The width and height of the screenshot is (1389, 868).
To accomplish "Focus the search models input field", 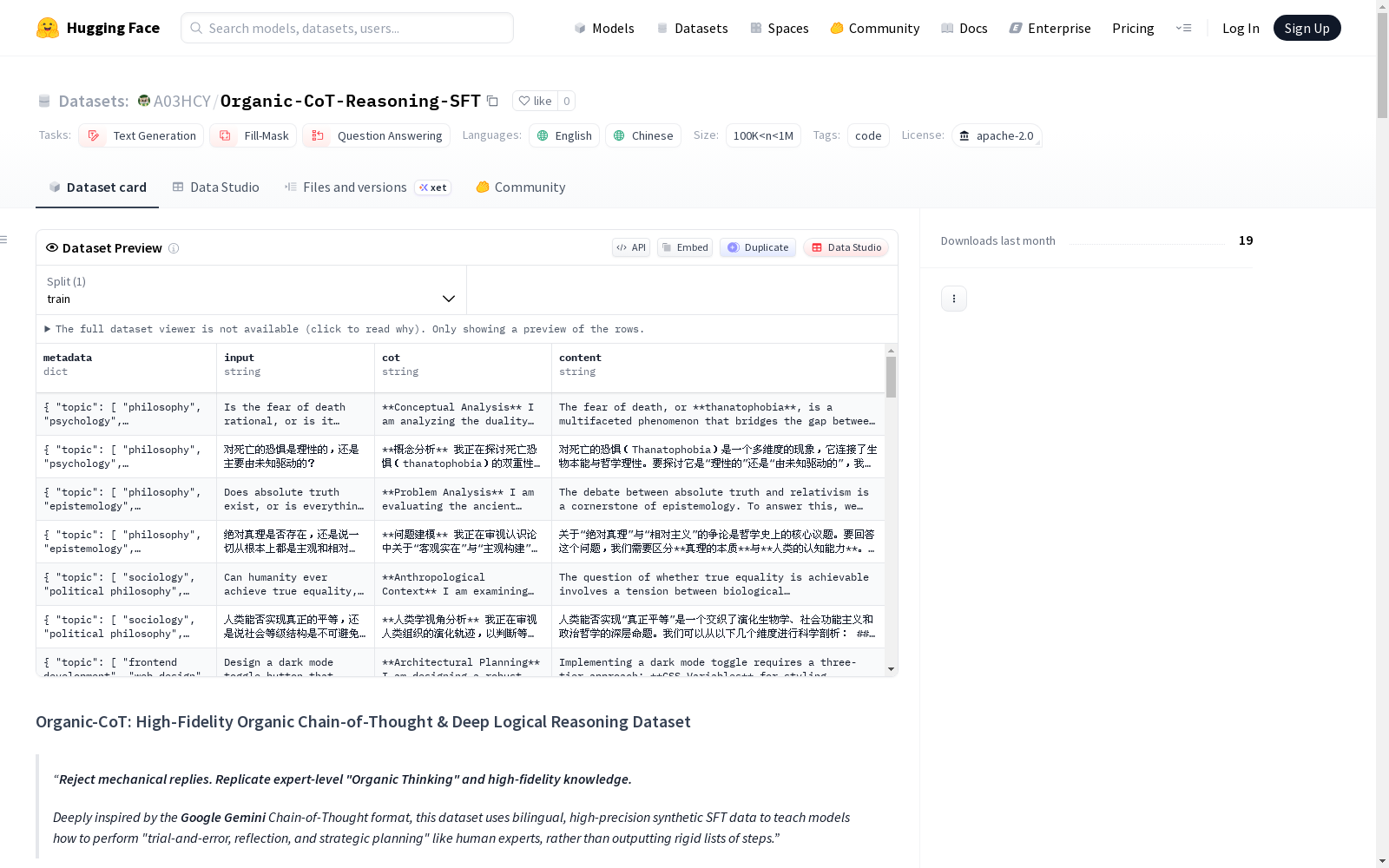I will [x=347, y=28].
